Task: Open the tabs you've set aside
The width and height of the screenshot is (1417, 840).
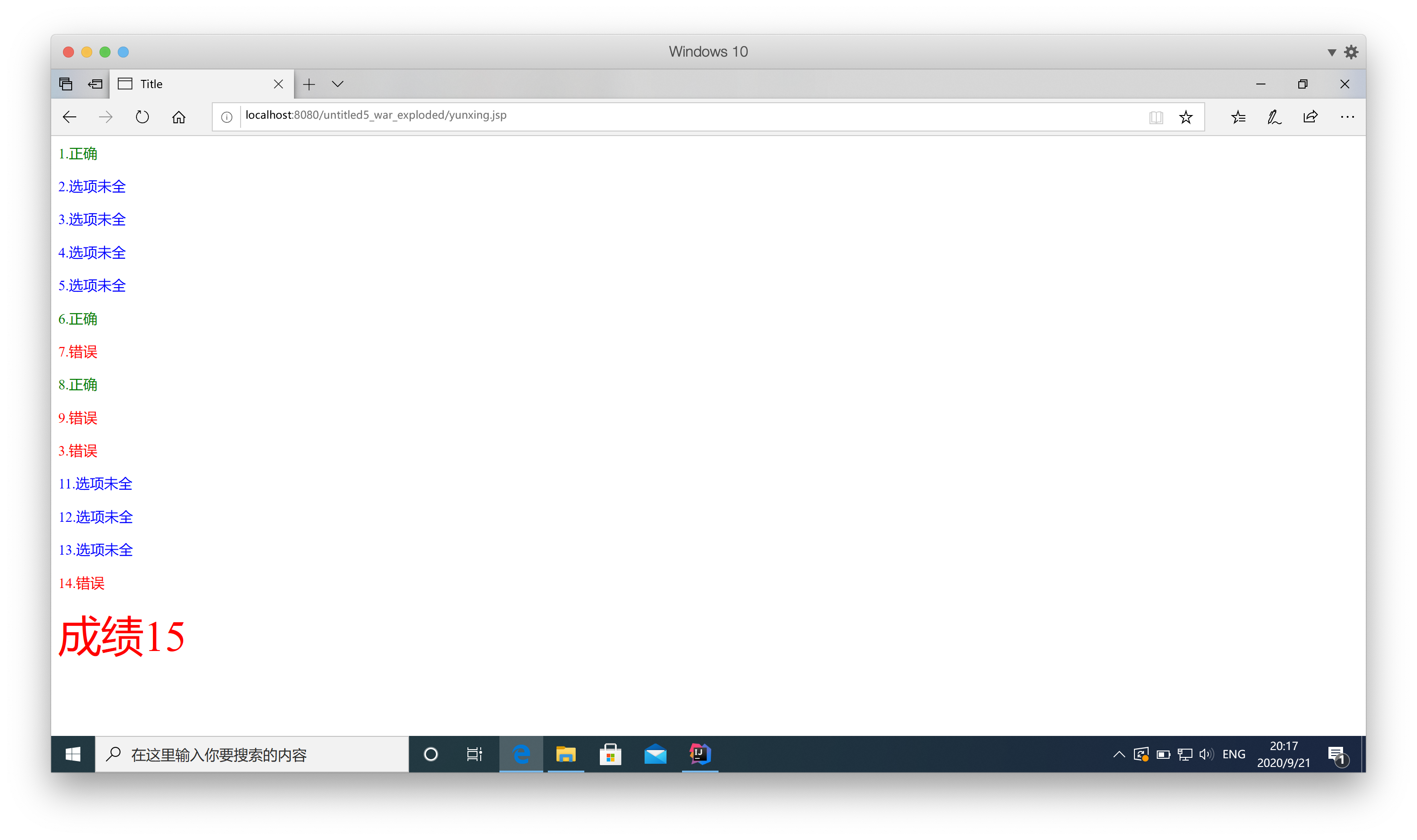Action: pos(66,84)
